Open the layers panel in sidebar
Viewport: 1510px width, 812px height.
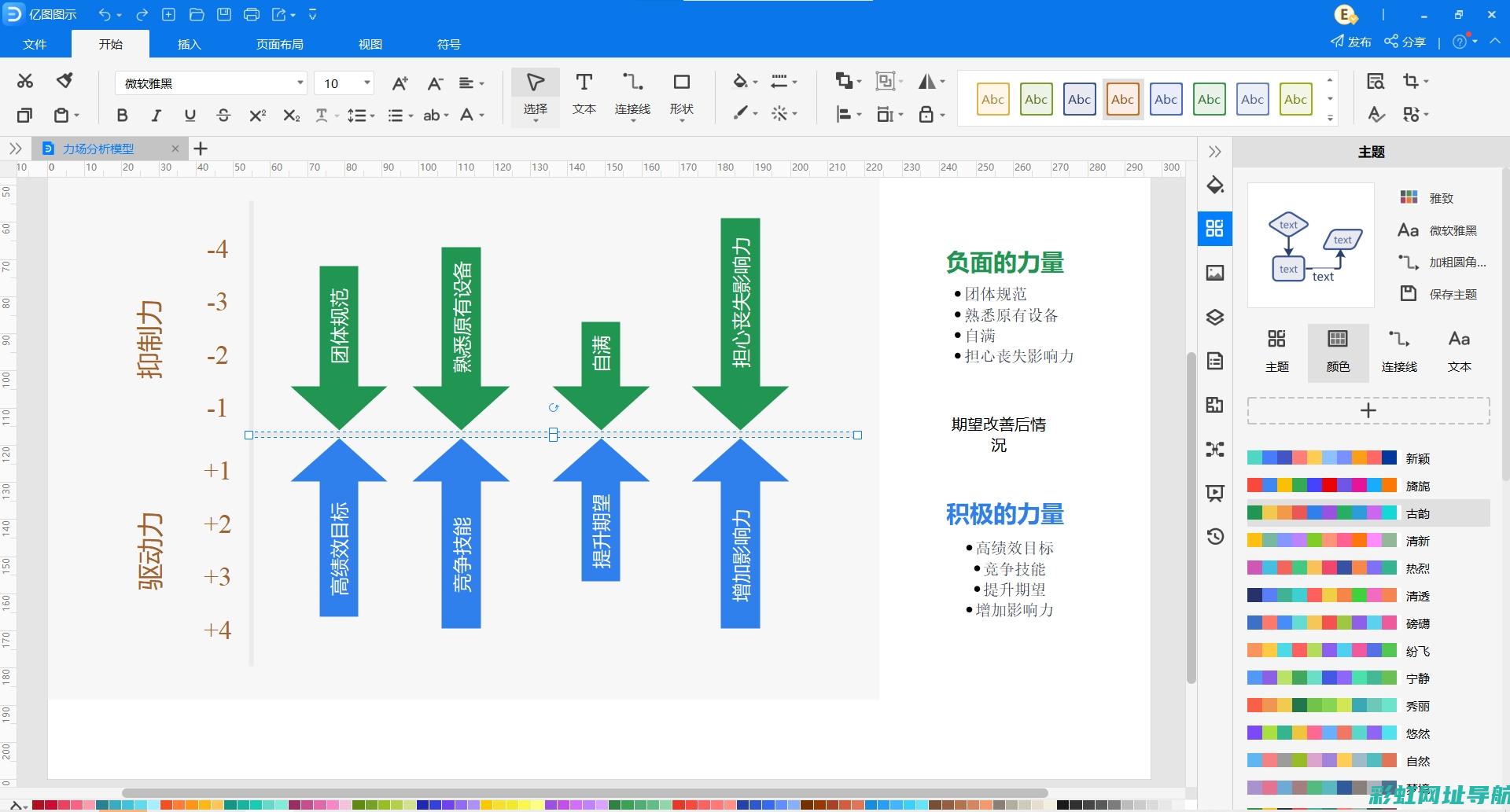[1215, 317]
